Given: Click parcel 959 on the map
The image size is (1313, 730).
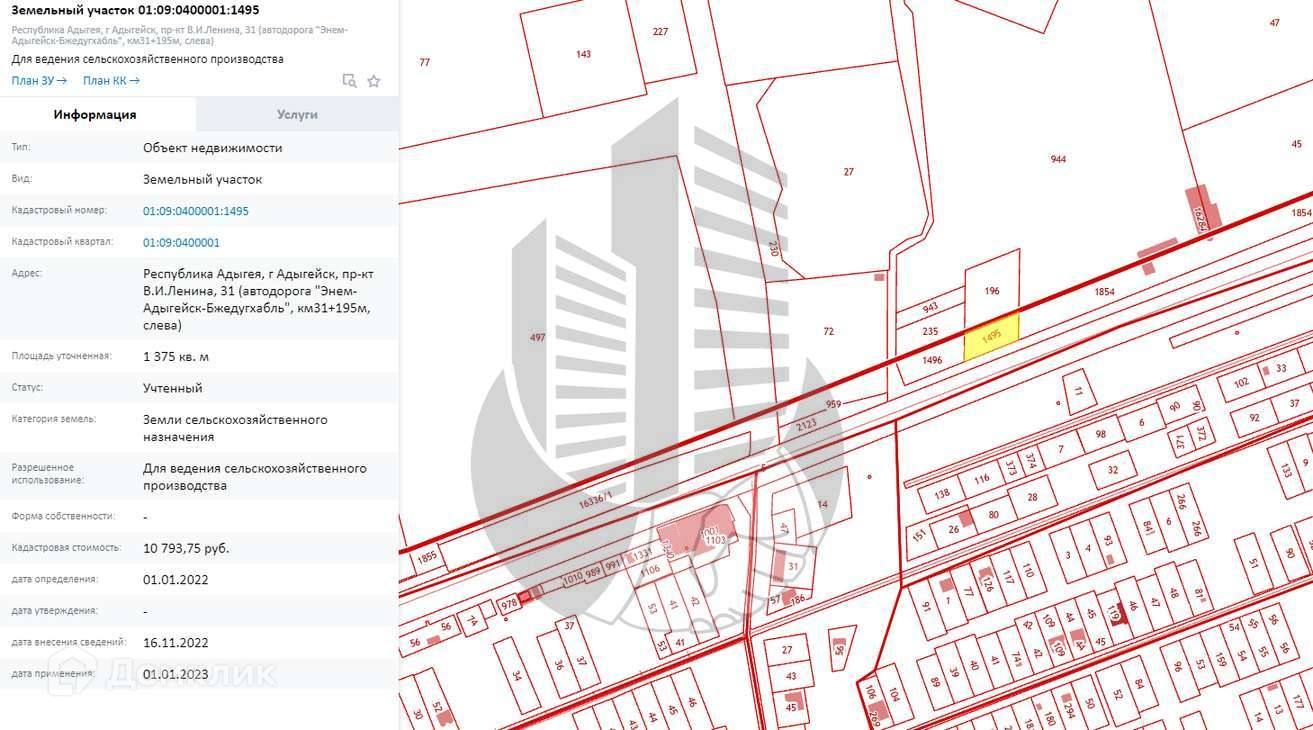Looking at the screenshot, I should click(x=833, y=404).
